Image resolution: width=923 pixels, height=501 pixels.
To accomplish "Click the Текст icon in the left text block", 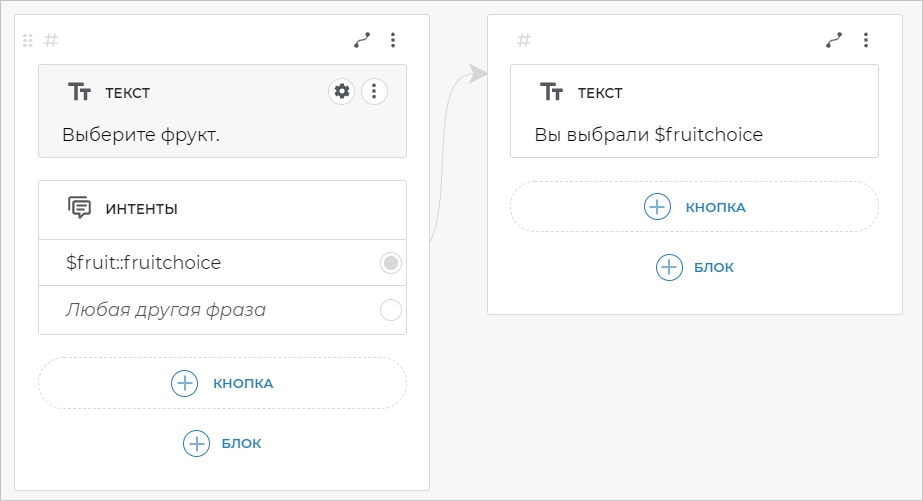I will [79, 93].
